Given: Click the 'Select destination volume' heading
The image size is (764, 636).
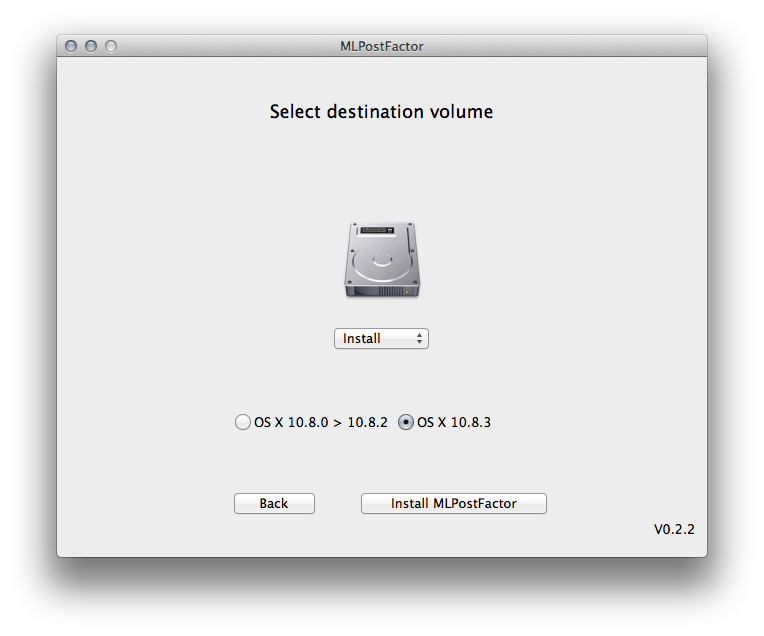Looking at the screenshot, I should point(381,112).
